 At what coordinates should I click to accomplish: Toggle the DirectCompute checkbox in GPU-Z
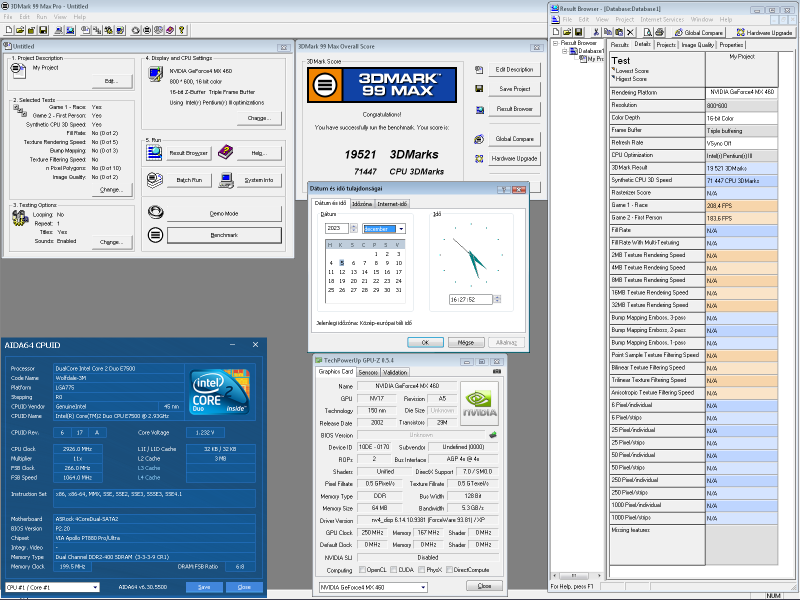point(449,569)
